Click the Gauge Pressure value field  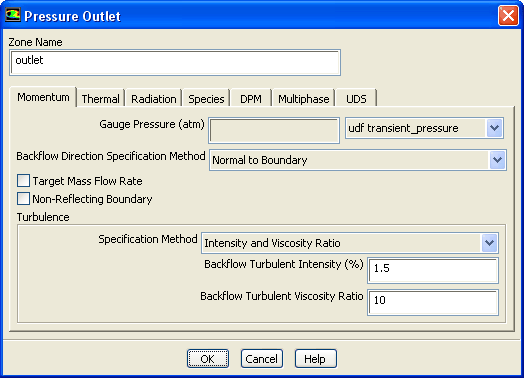(x=274, y=130)
